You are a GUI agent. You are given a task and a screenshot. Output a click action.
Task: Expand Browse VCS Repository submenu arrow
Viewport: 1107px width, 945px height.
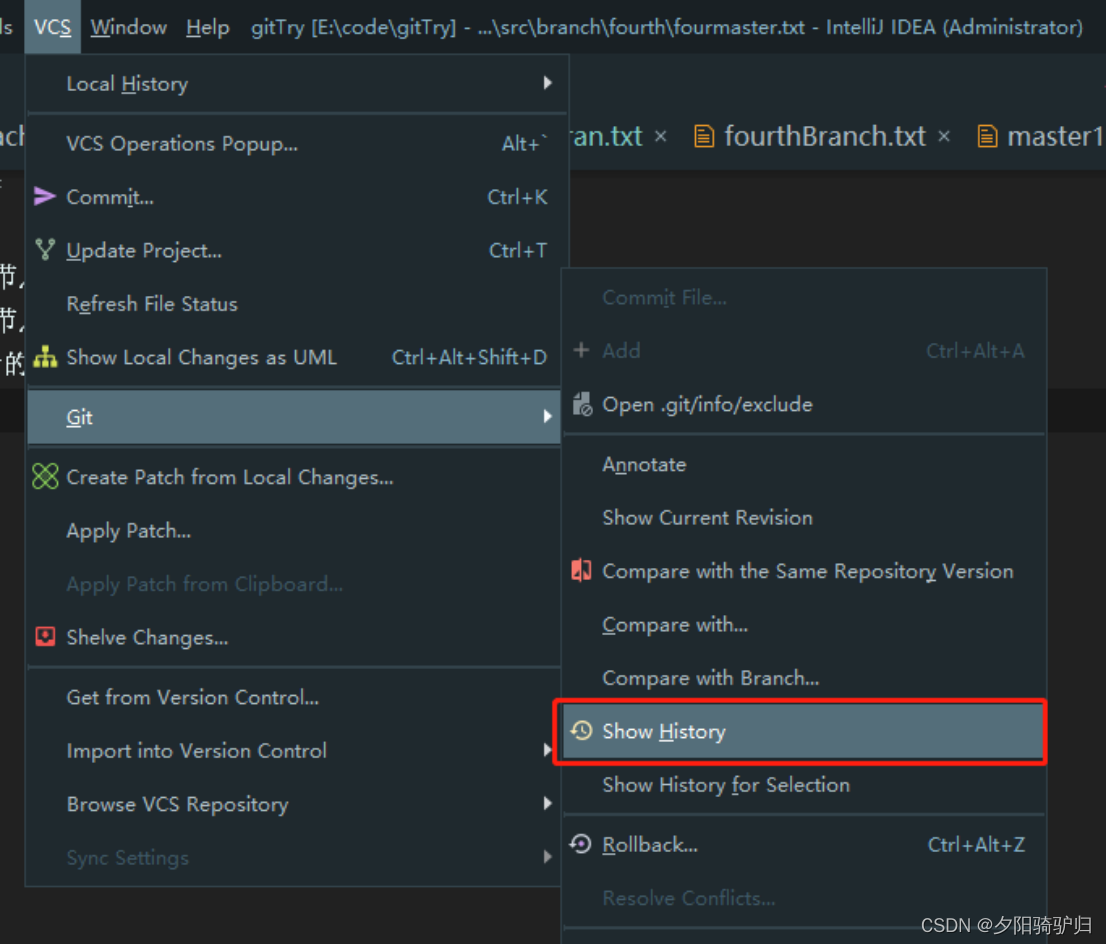pos(548,803)
